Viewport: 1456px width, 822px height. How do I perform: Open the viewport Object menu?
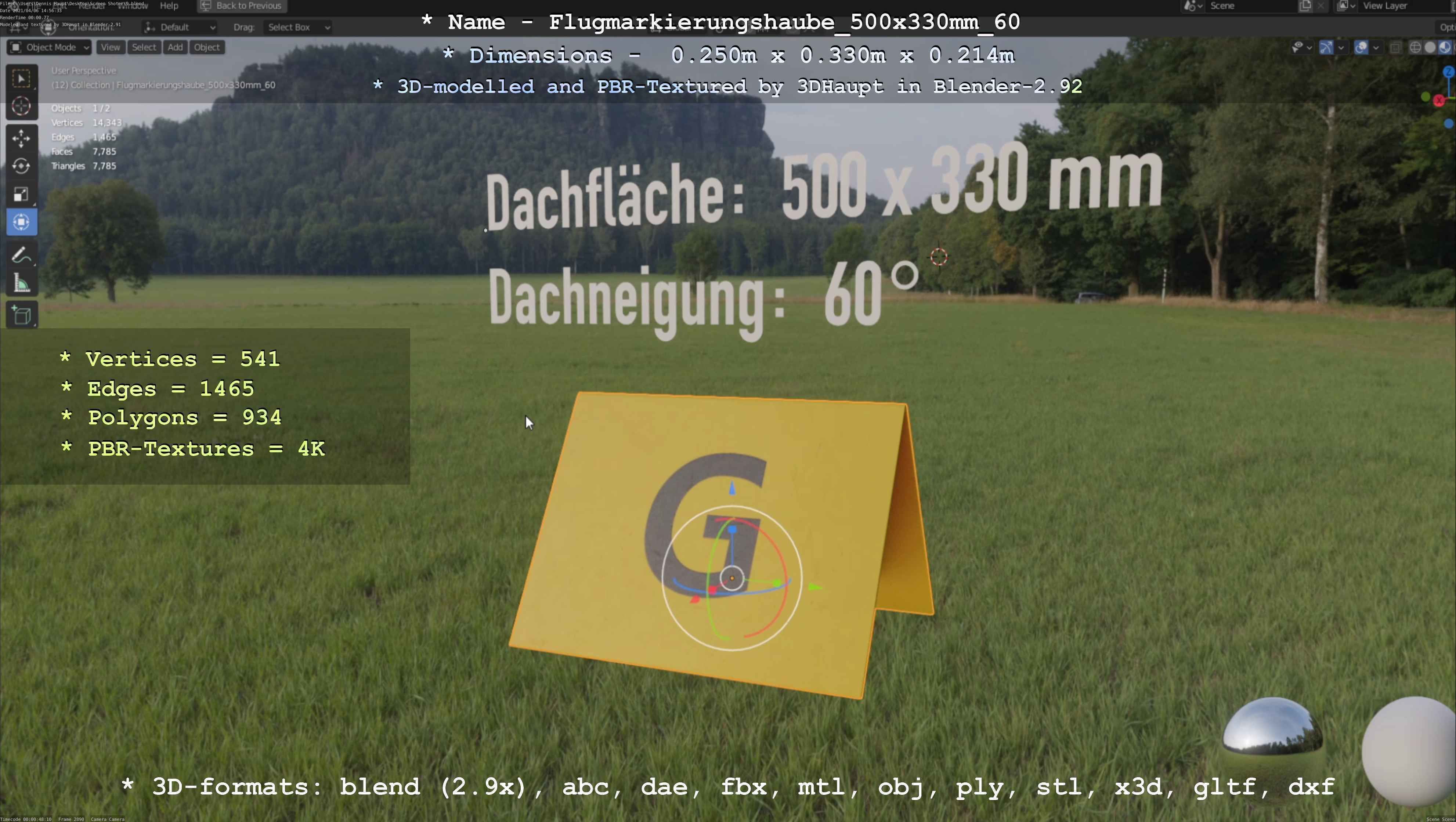[x=207, y=47]
